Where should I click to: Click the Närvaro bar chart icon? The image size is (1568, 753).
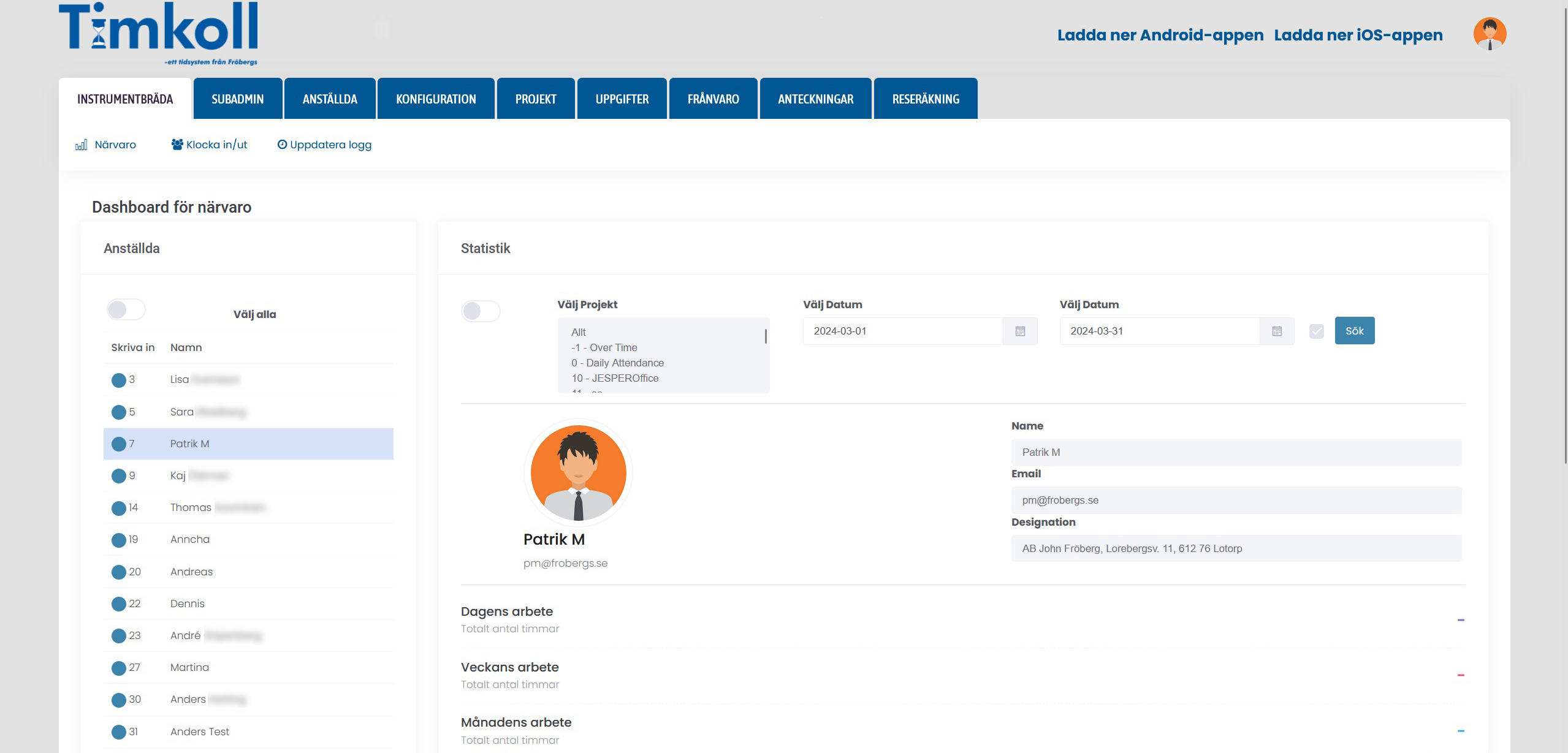81,145
